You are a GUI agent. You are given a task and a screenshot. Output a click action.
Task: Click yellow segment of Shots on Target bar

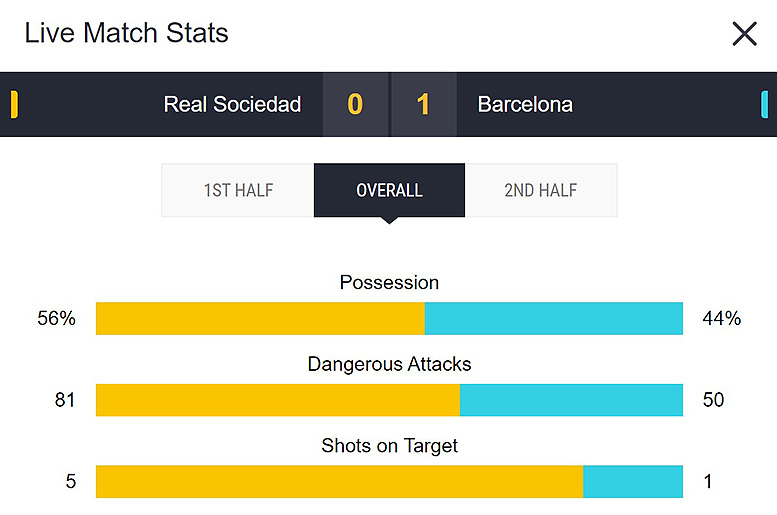(339, 481)
